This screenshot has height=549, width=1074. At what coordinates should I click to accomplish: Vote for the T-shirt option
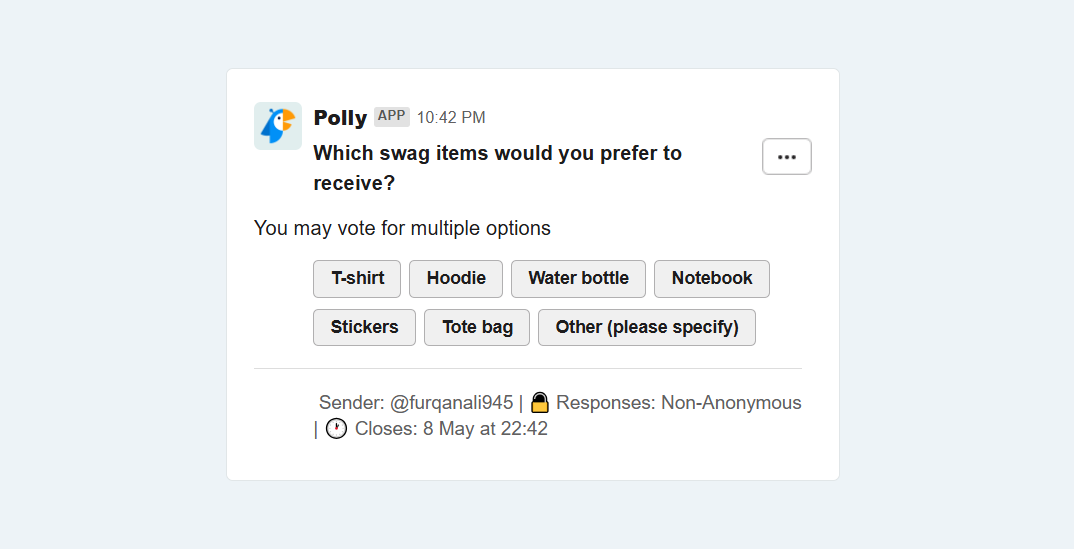pyautogui.click(x=357, y=279)
